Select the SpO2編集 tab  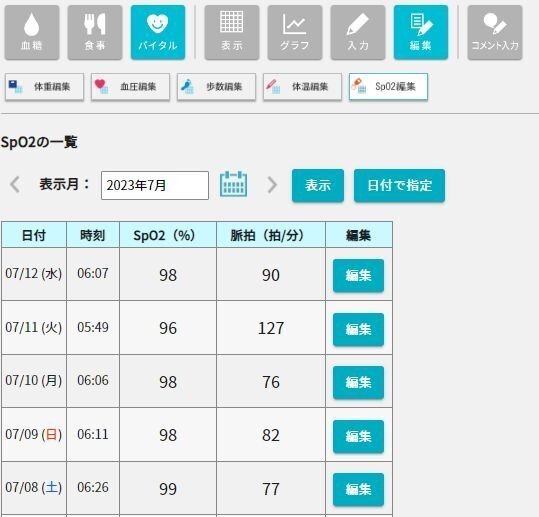click(x=388, y=87)
